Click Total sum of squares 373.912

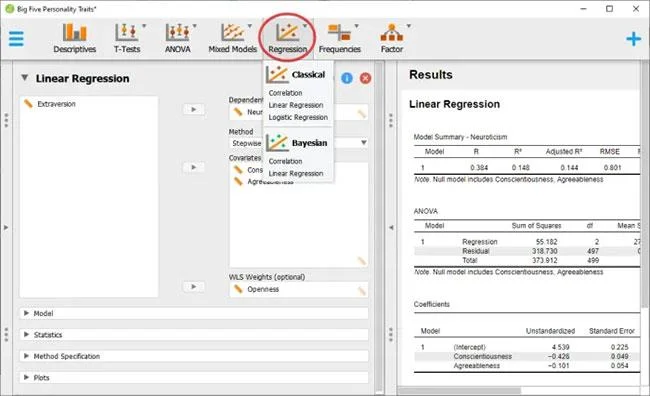(x=545, y=260)
